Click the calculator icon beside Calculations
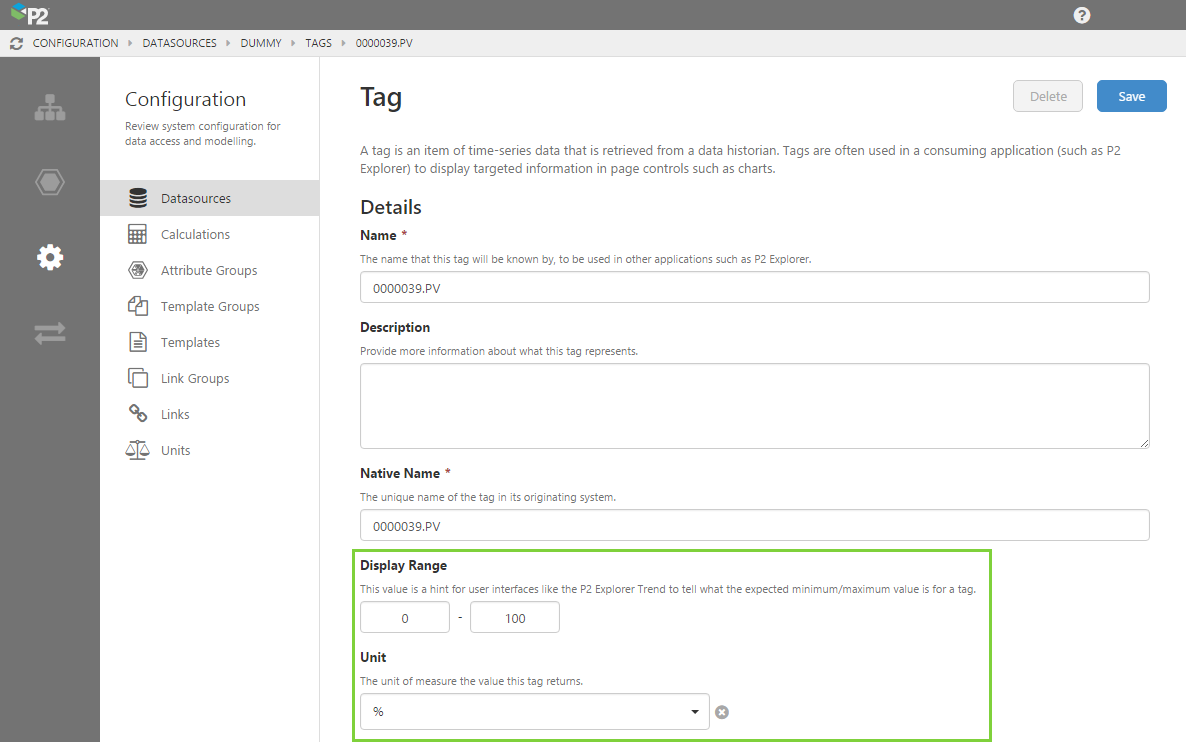The height and width of the screenshot is (742, 1186). coord(137,233)
